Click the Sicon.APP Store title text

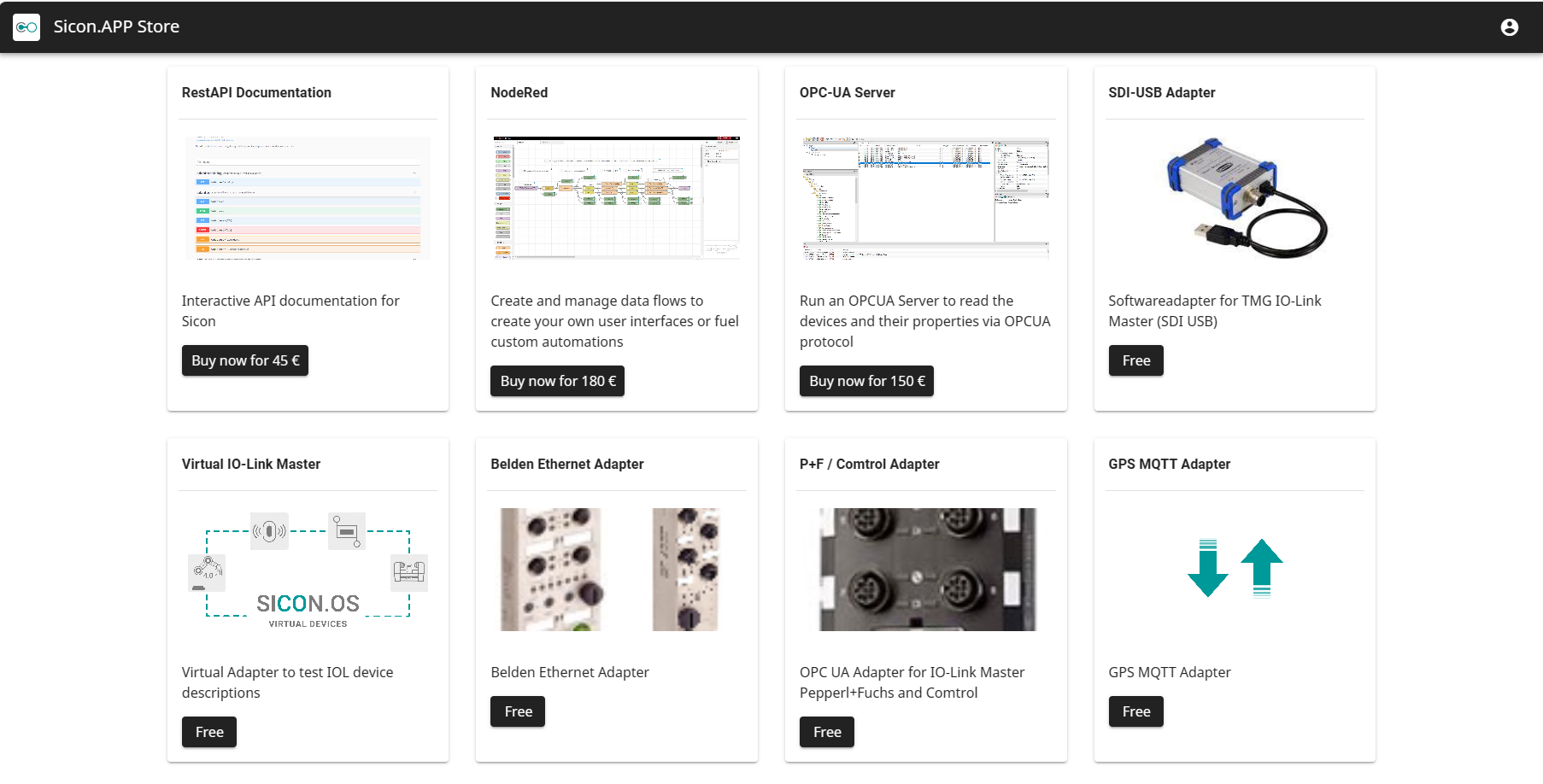[x=116, y=26]
